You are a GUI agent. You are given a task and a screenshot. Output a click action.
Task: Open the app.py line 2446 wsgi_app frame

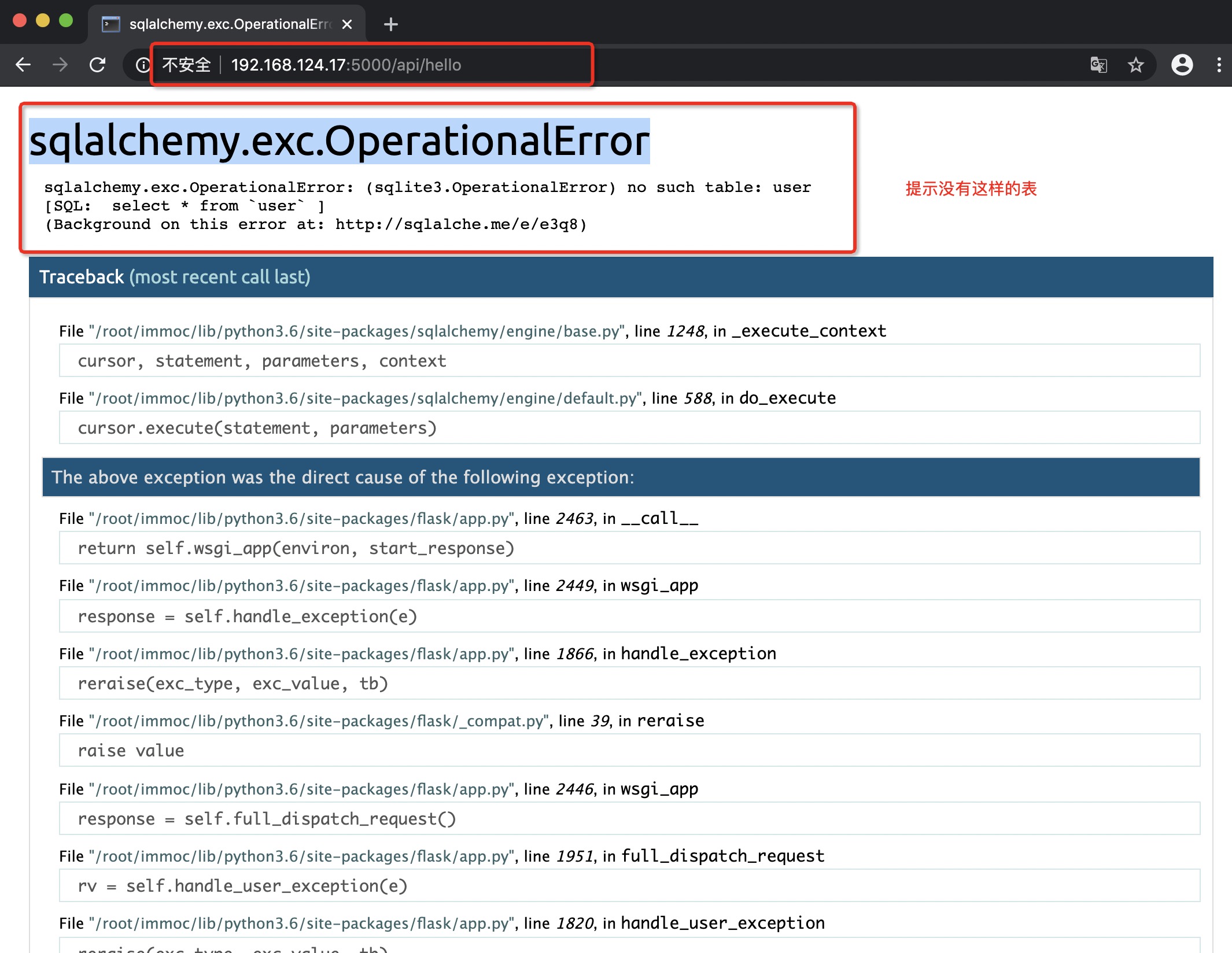[379, 789]
